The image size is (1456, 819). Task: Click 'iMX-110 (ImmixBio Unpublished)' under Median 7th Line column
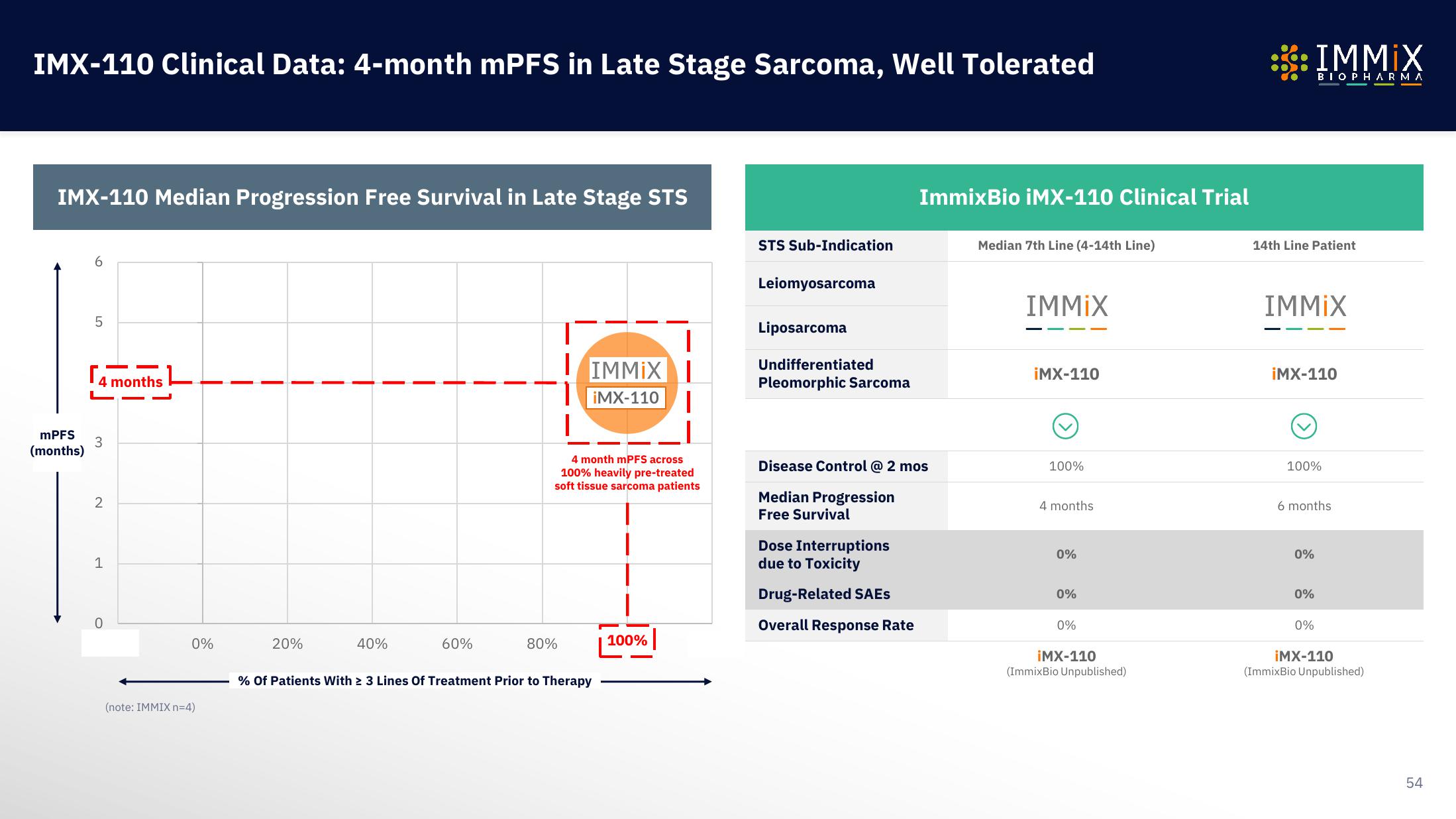tap(1066, 663)
